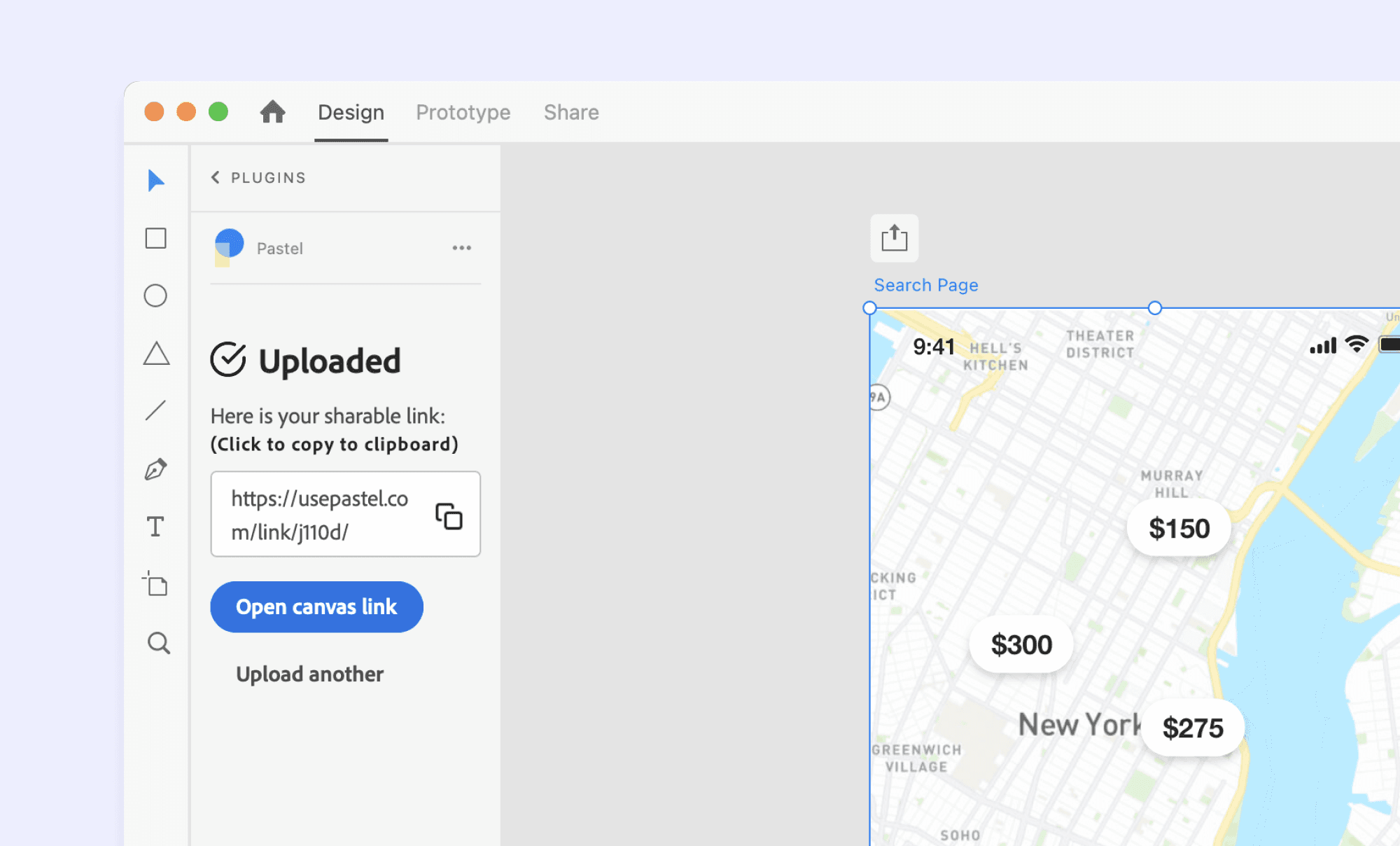Activate the Pen tool
Image resolution: width=1400 pixels, height=846 pixels.
tap(155, 468)
